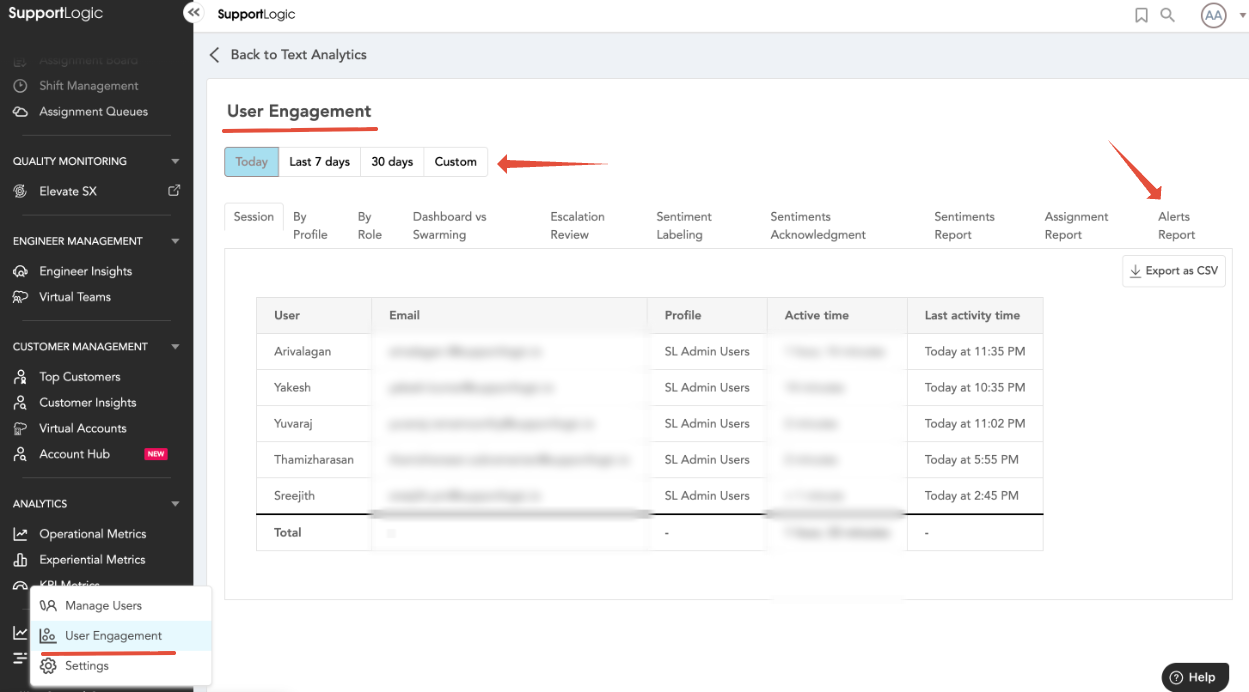
Task: Click 'Today at 11:35 PM' cell
Action: 975,352
